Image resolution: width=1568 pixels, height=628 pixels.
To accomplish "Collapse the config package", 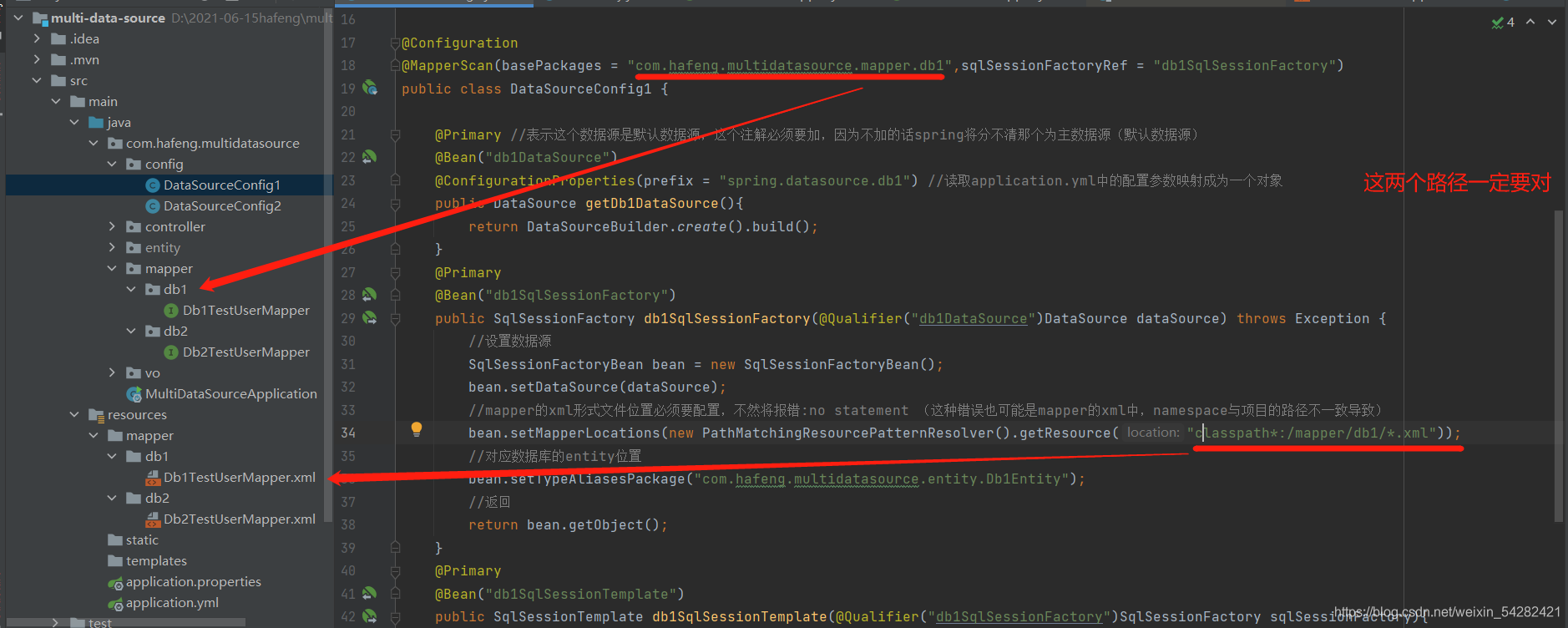I will 112,164.
